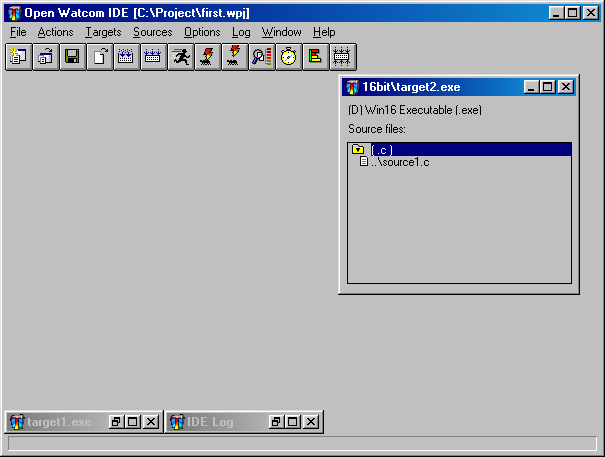The height and width of the screenshot is (457, 605).
Task: Open the browser with the magnifying glass icon
Action: click(261, 57)
